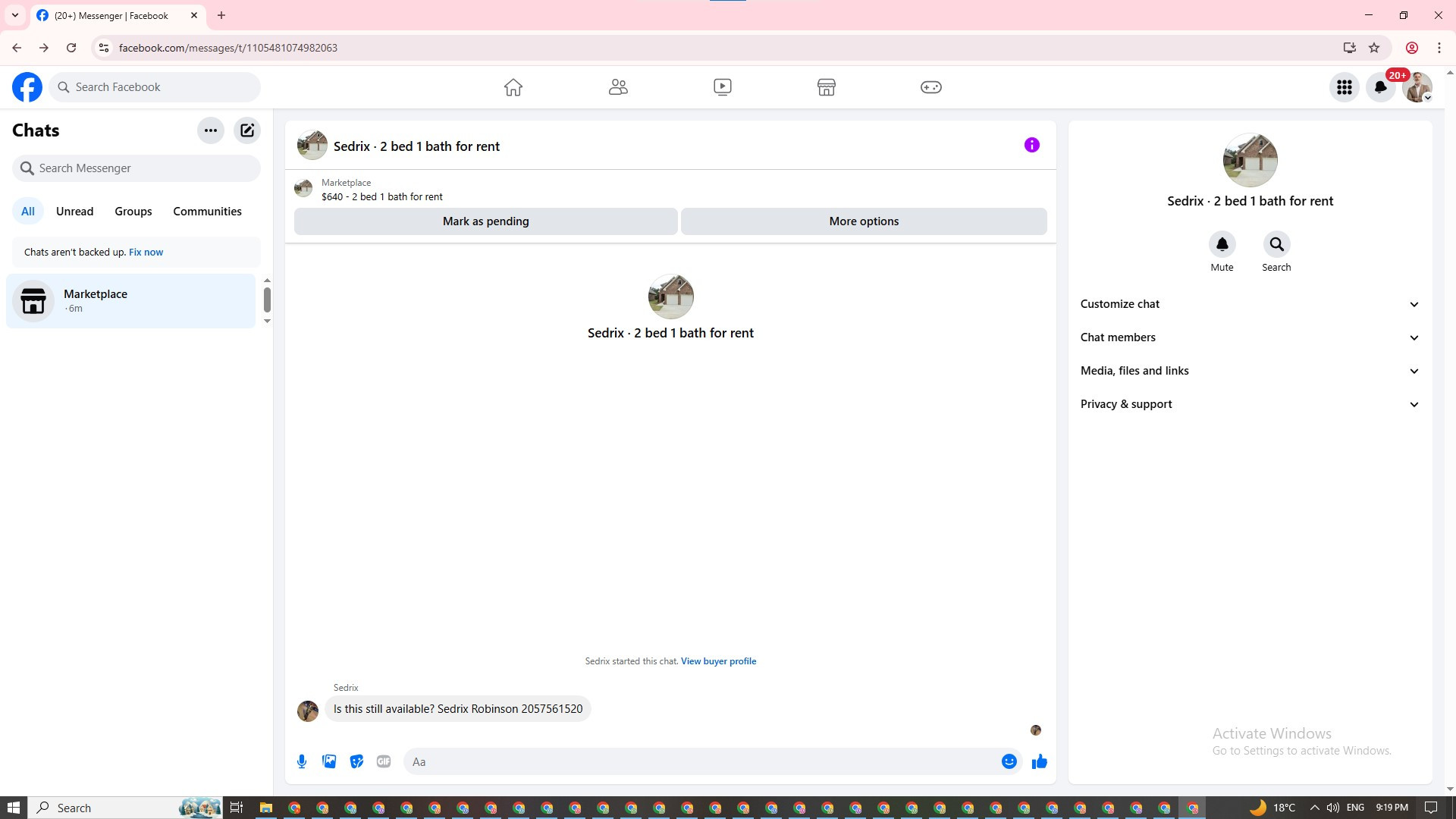Switch to the Communities tab
Image resolution: width=1456 pixels, height=819 pixels.
[x=207, y=212]
